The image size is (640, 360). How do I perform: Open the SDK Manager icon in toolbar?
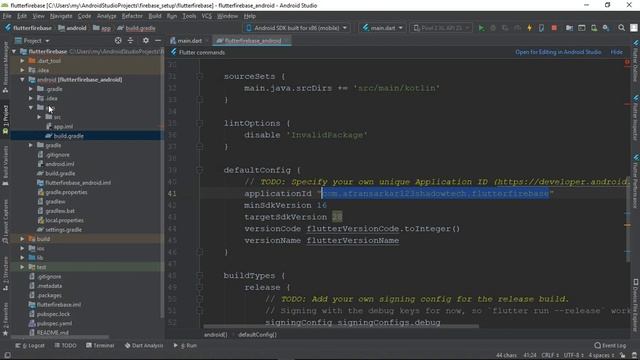(x=606, y=28)
